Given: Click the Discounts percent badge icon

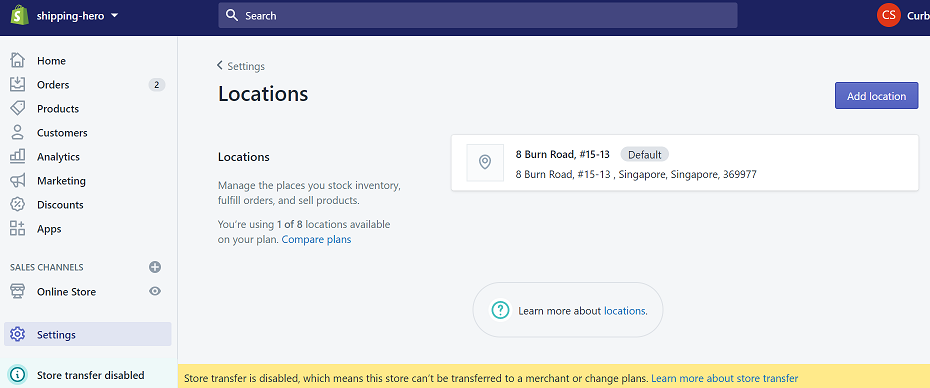Looking at the screenshot, I should pyautogui.click(x=18, y=204).
